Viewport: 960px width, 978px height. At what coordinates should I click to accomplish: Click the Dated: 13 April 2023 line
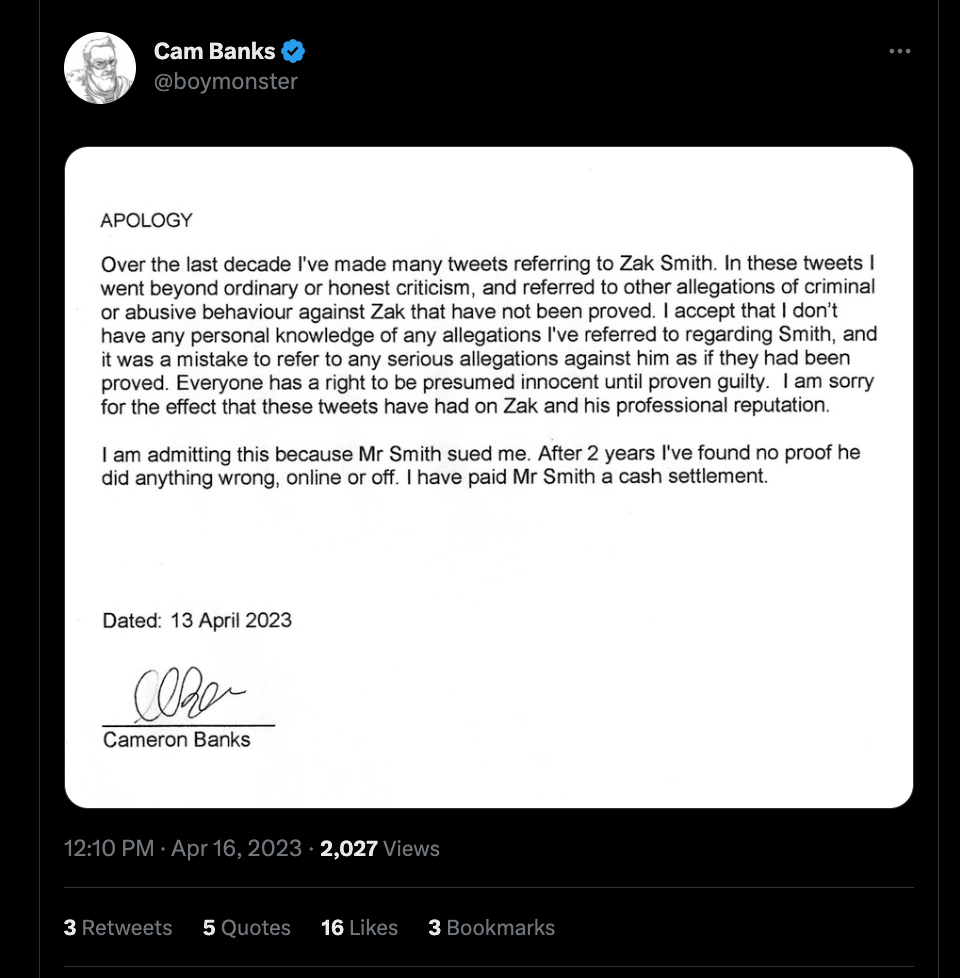pos(197,620)
